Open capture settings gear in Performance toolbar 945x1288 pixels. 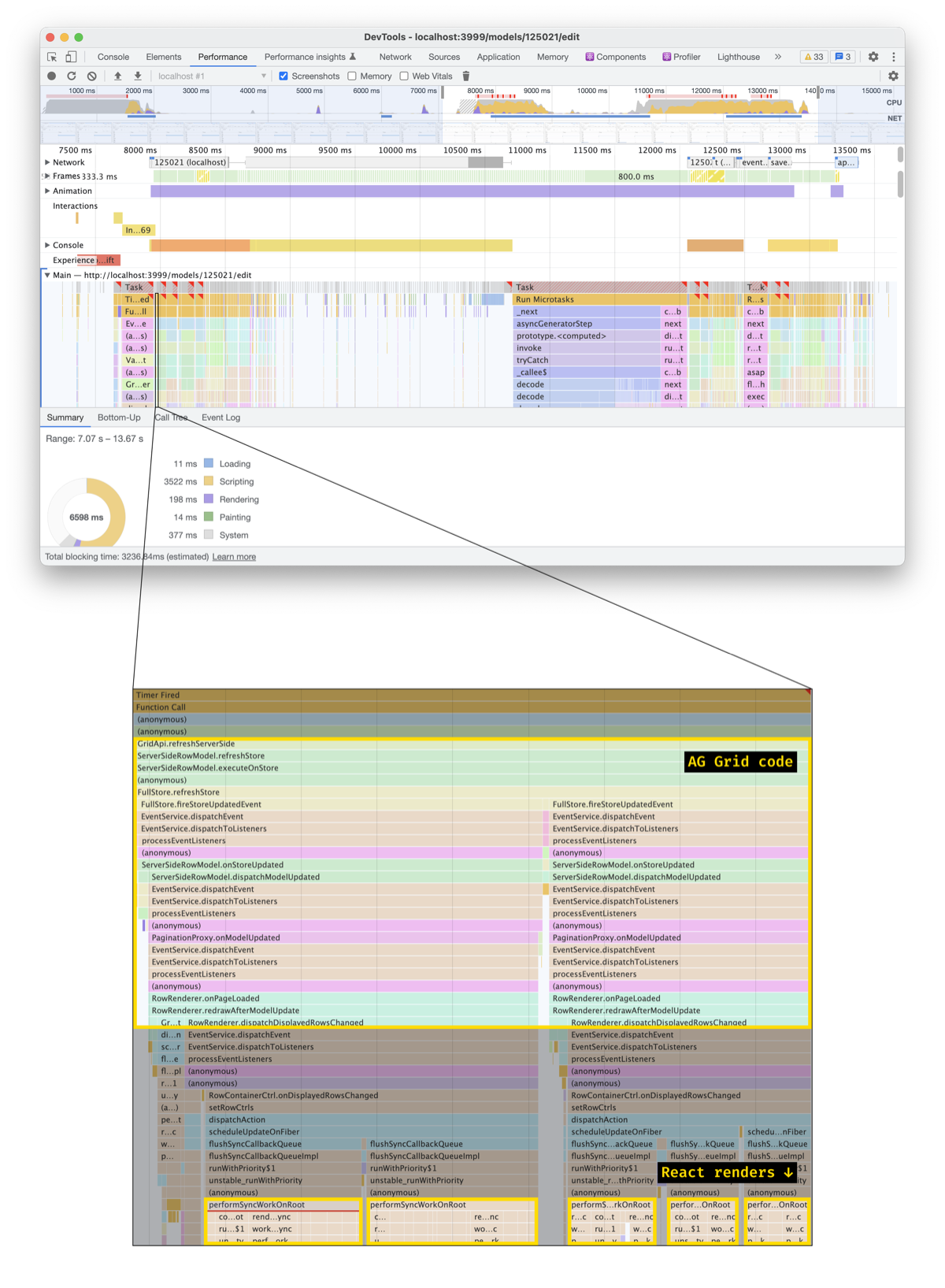point(893,76)
